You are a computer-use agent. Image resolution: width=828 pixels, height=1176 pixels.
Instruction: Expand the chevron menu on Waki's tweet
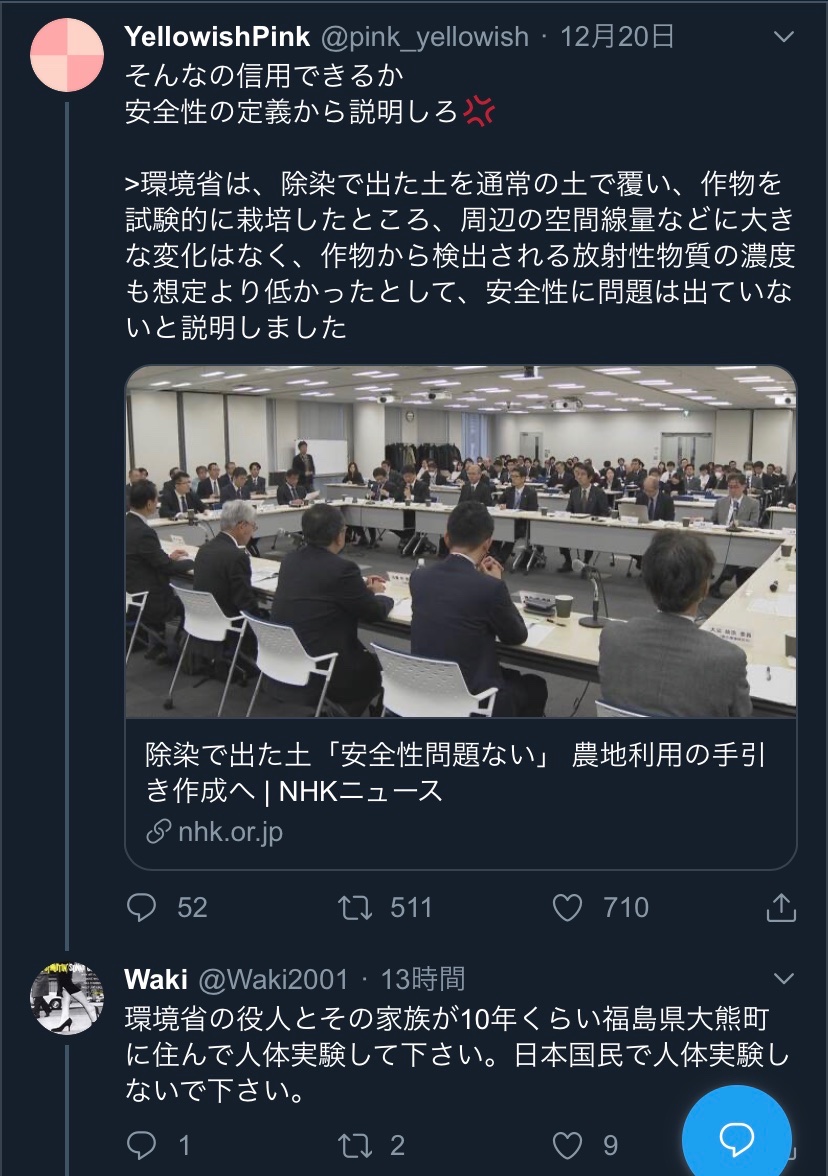784,978
